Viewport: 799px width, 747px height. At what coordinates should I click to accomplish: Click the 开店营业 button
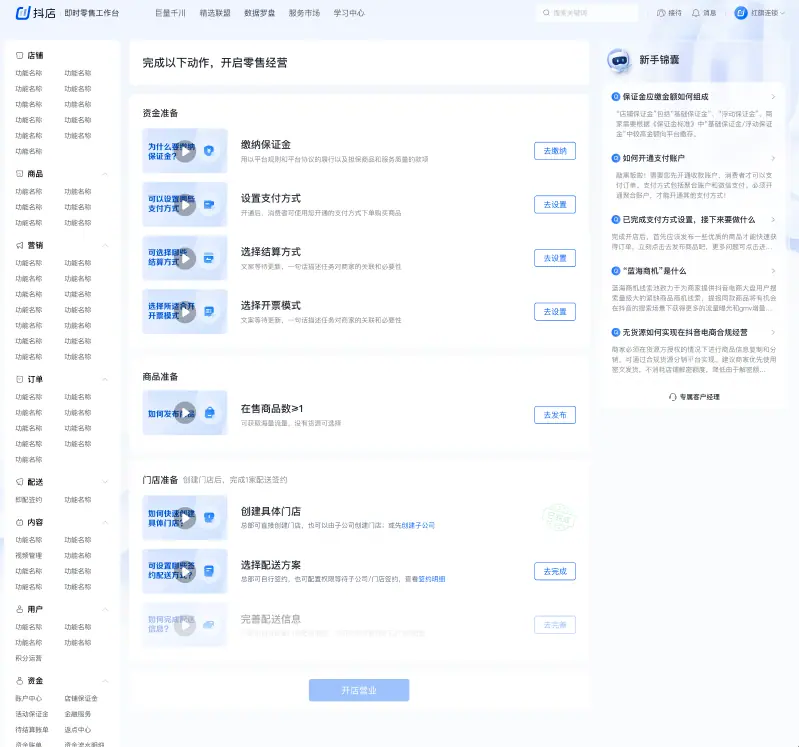click(359, 690)
